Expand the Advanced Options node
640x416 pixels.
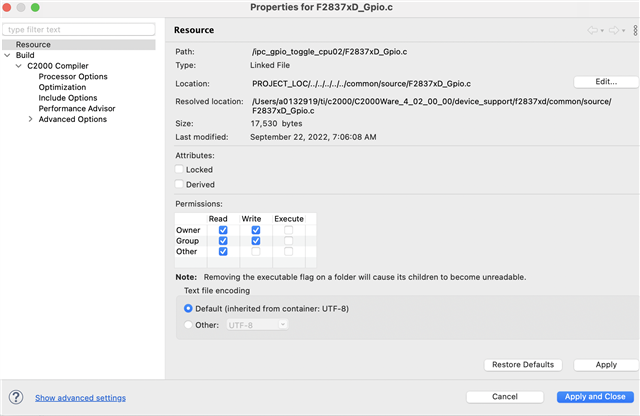[x=31, y=119]
